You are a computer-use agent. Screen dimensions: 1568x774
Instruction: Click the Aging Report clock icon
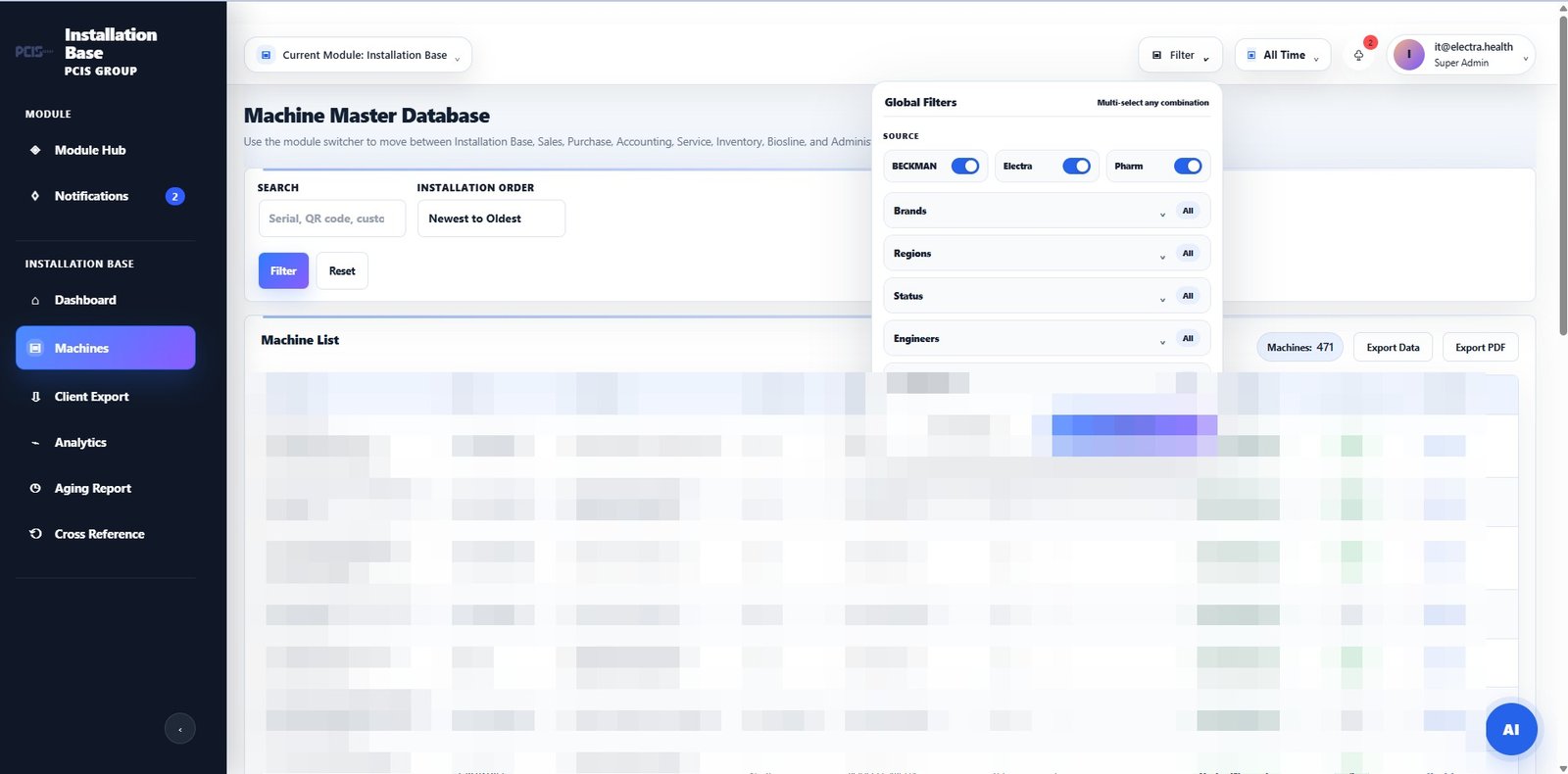tap(35, 488)
